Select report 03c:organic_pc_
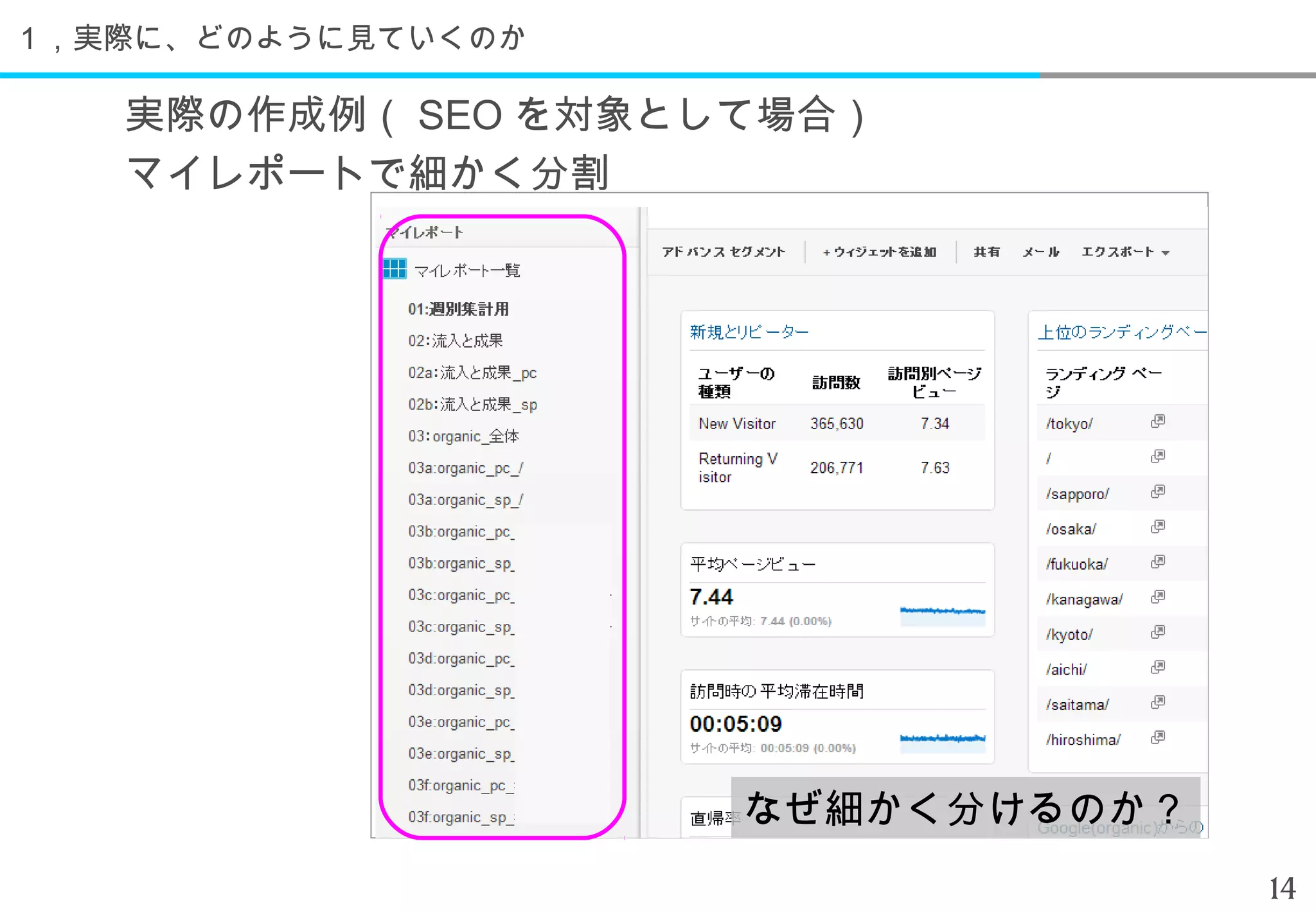Screen dimensions: 1316x911 (x=461, y=595)
